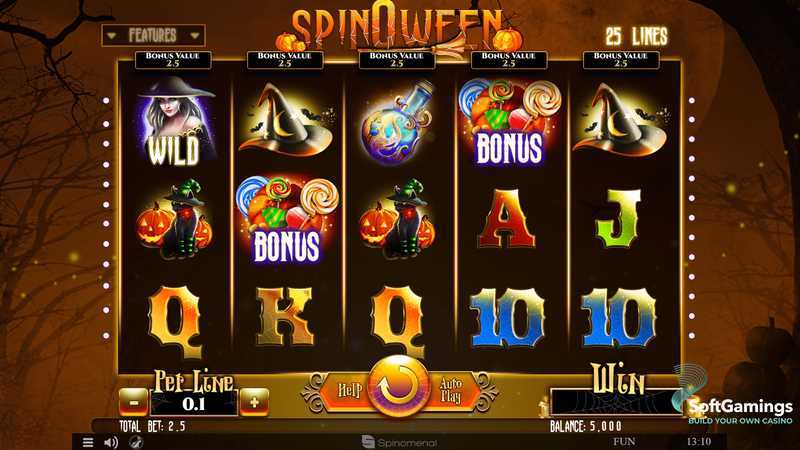Viewport: 800px width, 450px height.
Task: Click the Bonus candy symbol on the fourth reel
Action: click(509, 122)
